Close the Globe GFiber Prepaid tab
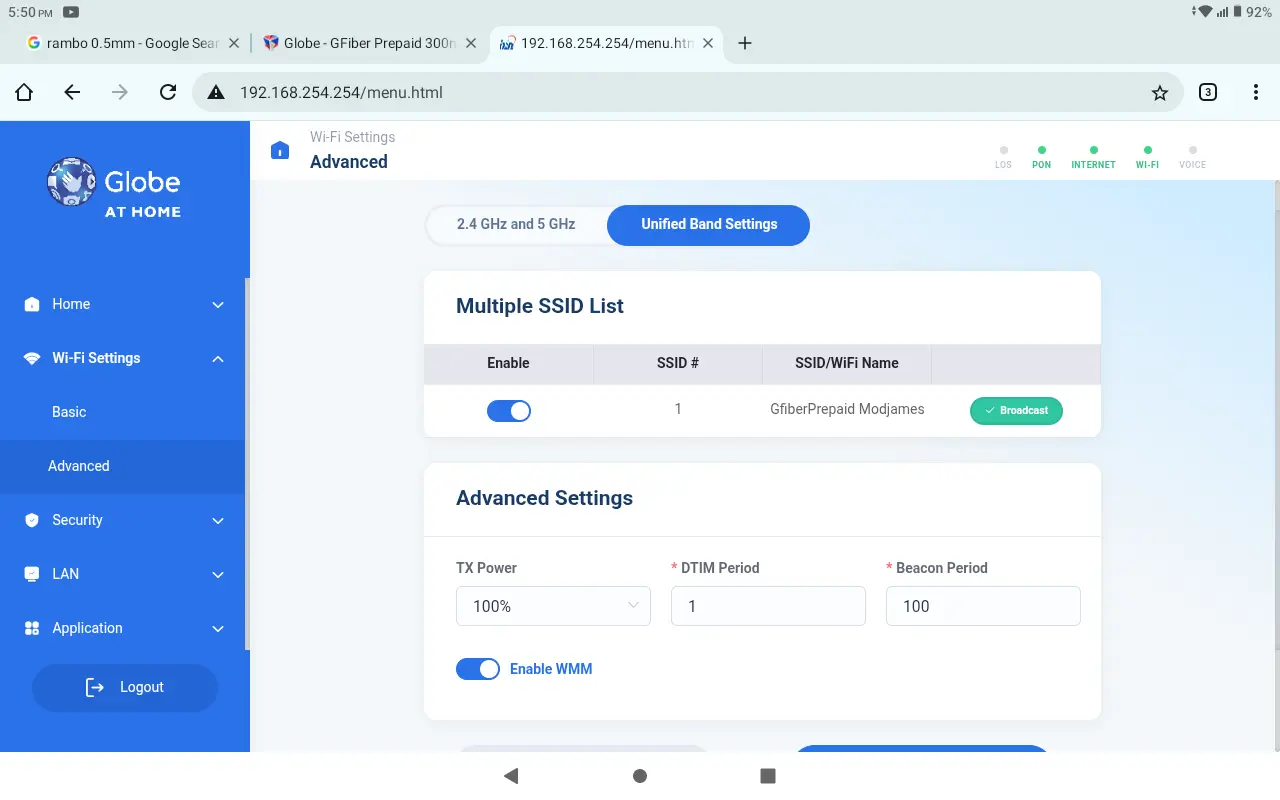The image size is (1280, 800). click(471, 43)
